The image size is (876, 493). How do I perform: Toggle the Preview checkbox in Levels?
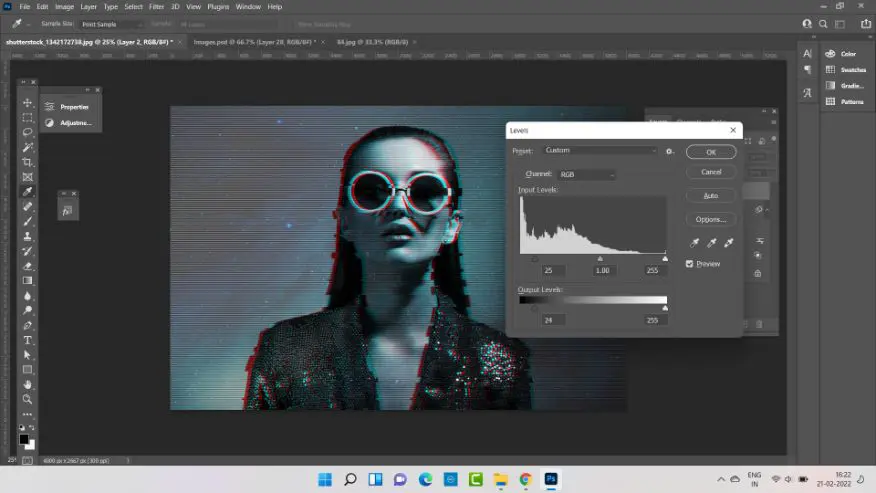pyautogui.click(x=690, y=264)
